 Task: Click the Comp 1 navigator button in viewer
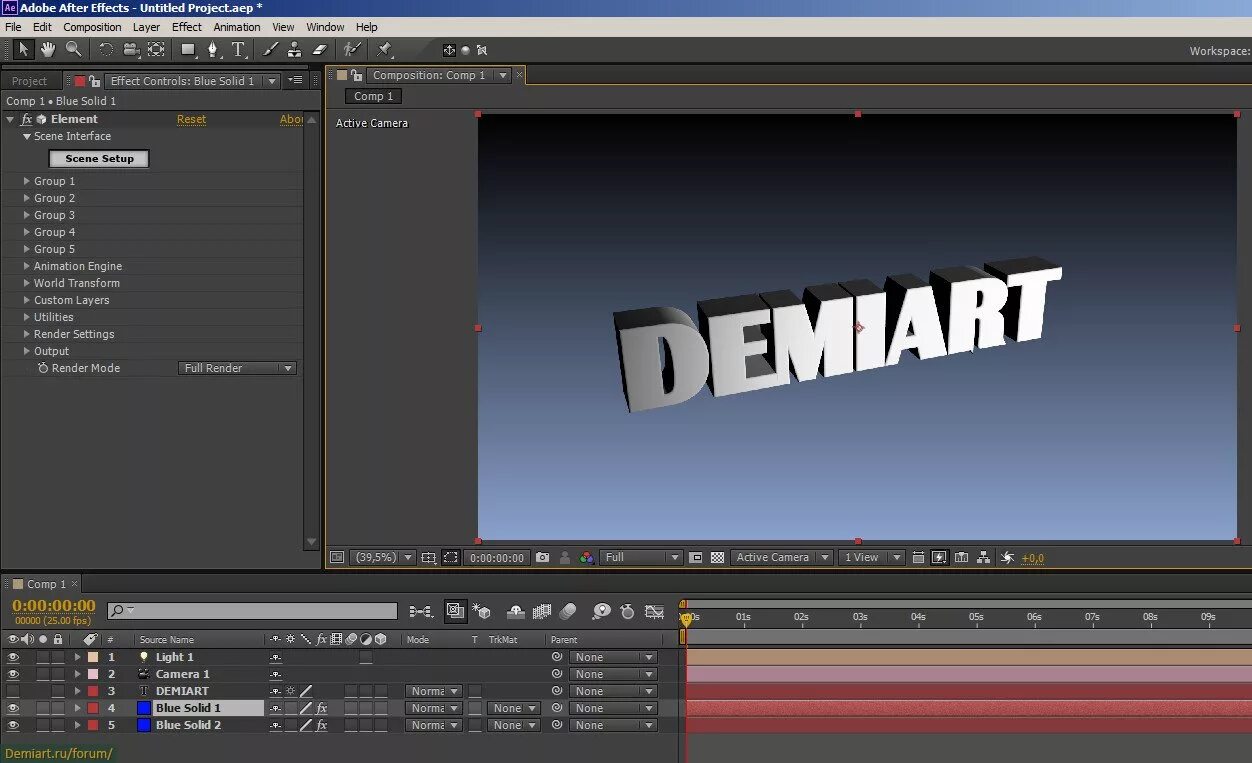tap(374, 96)
